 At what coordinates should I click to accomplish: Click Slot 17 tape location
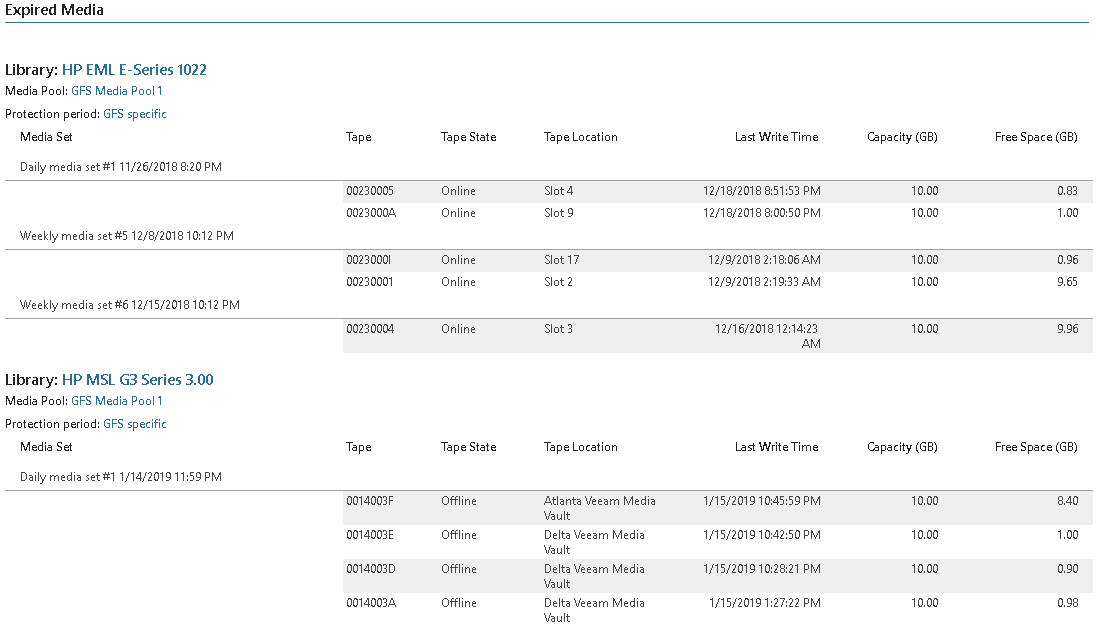click(561, 260)
